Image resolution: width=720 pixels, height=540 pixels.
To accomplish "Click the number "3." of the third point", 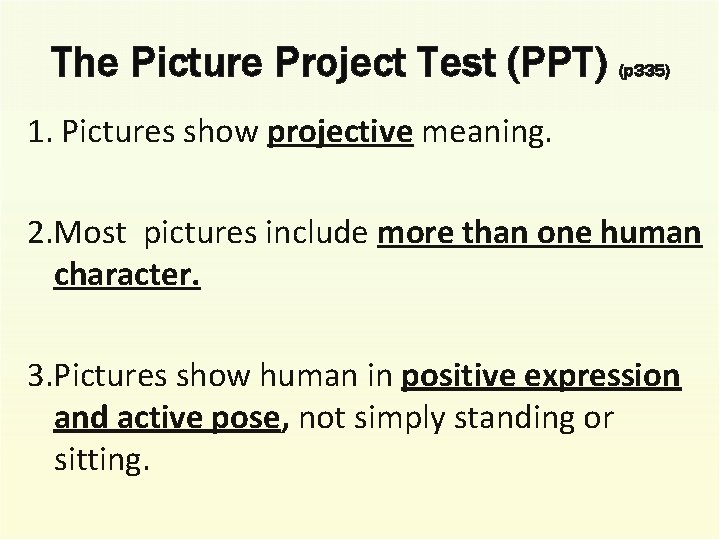I will tap(42, 377).
